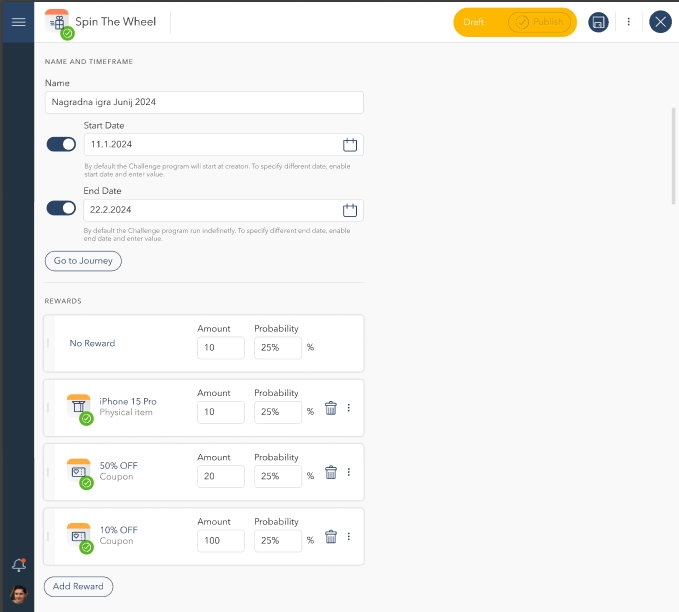
Task: Click the End Date field 22.2.2024
Action: (x=223, y=210)
